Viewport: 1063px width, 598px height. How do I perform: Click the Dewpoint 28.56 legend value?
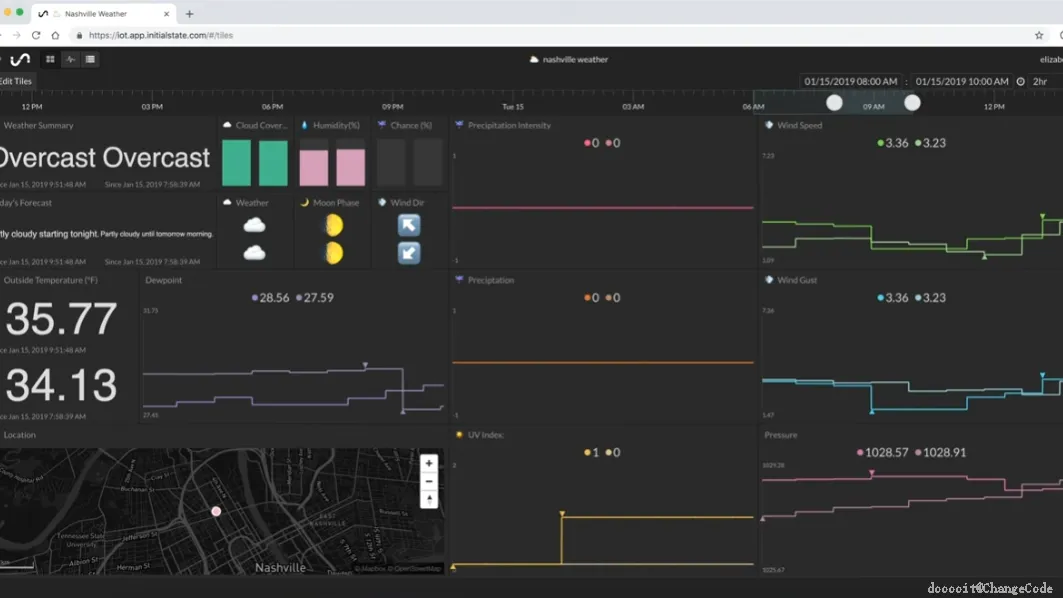point(274,298)
